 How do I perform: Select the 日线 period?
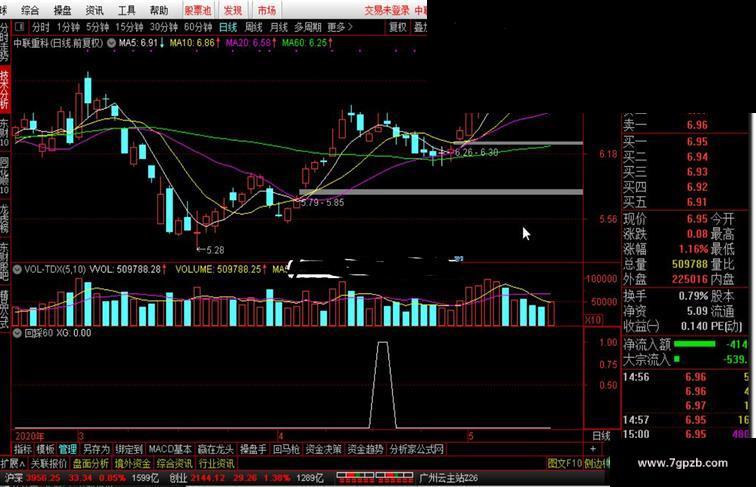(x=228, y=27)
